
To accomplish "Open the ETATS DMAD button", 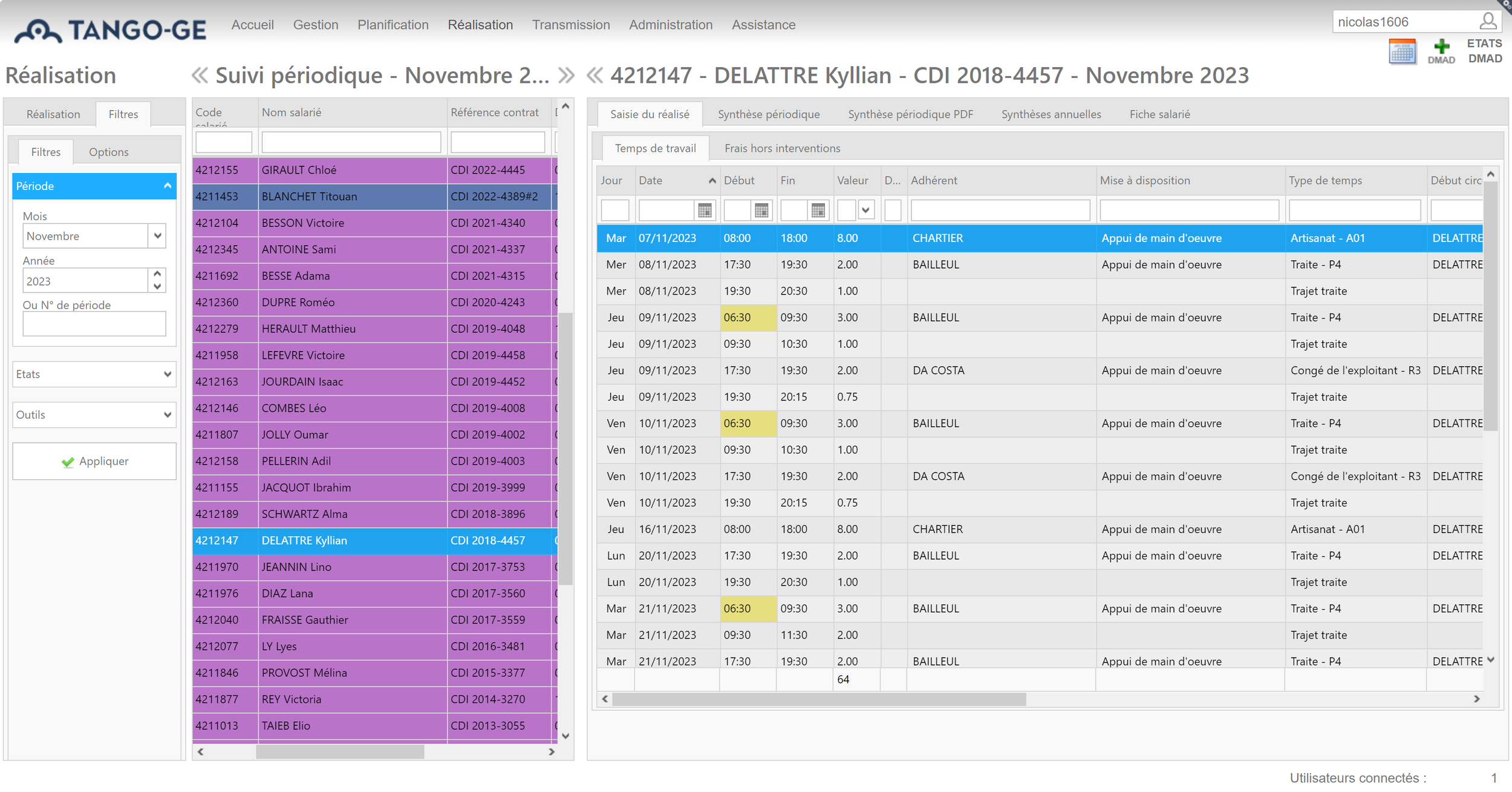I will pyautogui.click(x=1485, y=51).
